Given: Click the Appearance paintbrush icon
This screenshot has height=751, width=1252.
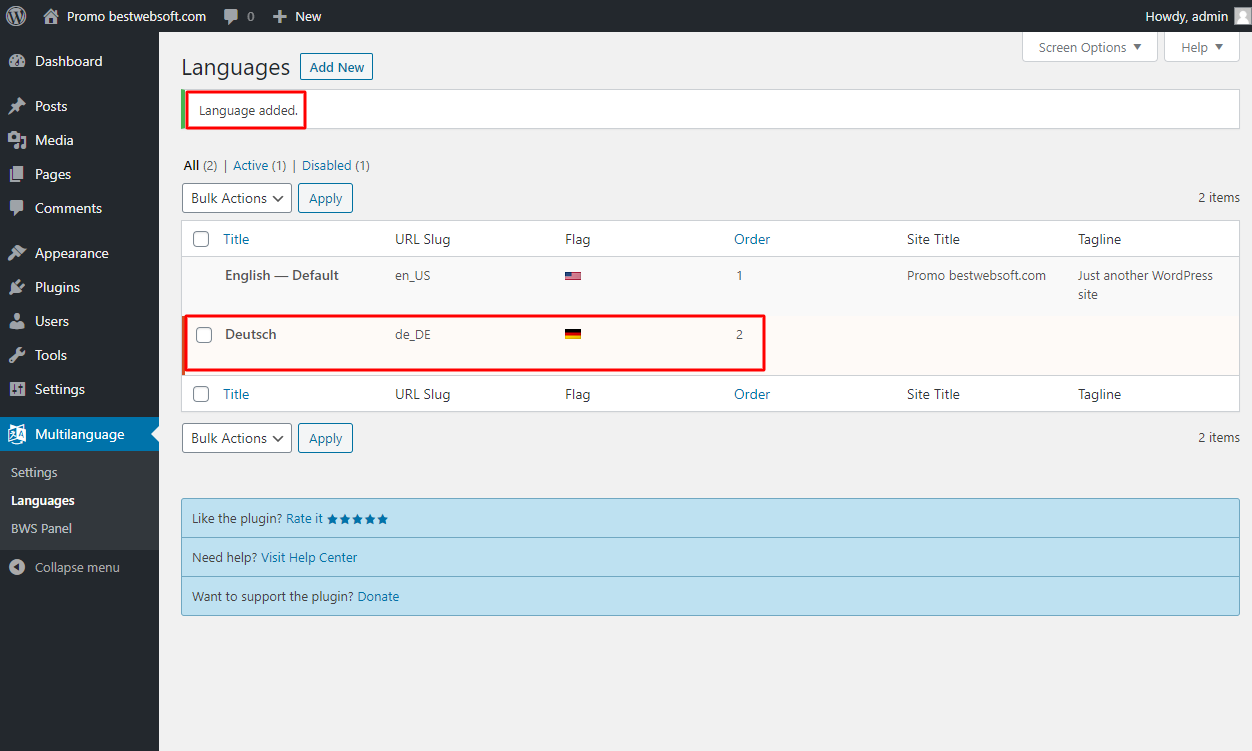Looking at the screenshot, I should pos(17,253).
